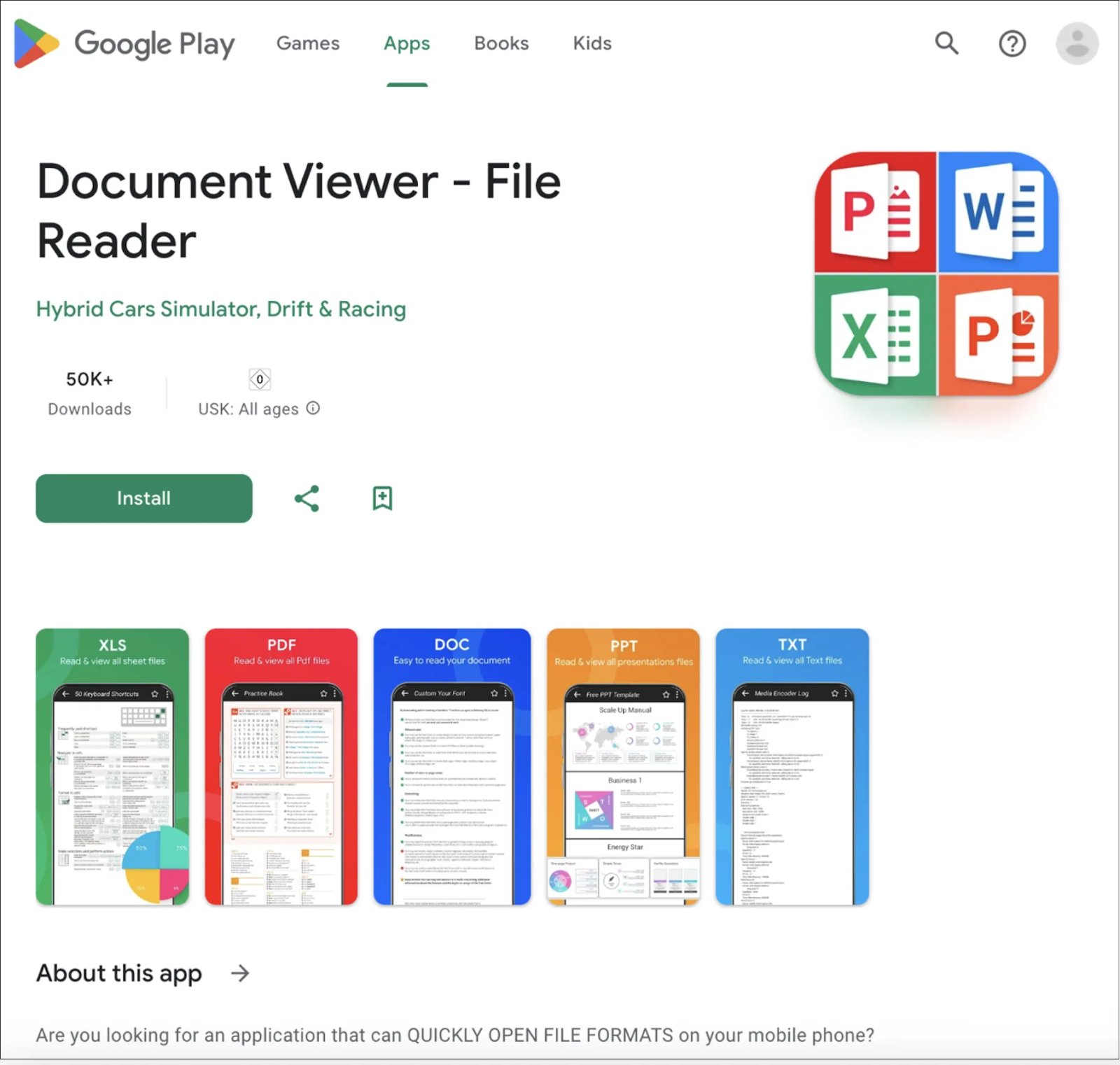Open the TXT screenshot thumbnail
Image resolution: width=1120 pixels, height=1065 pixels.
792,767
